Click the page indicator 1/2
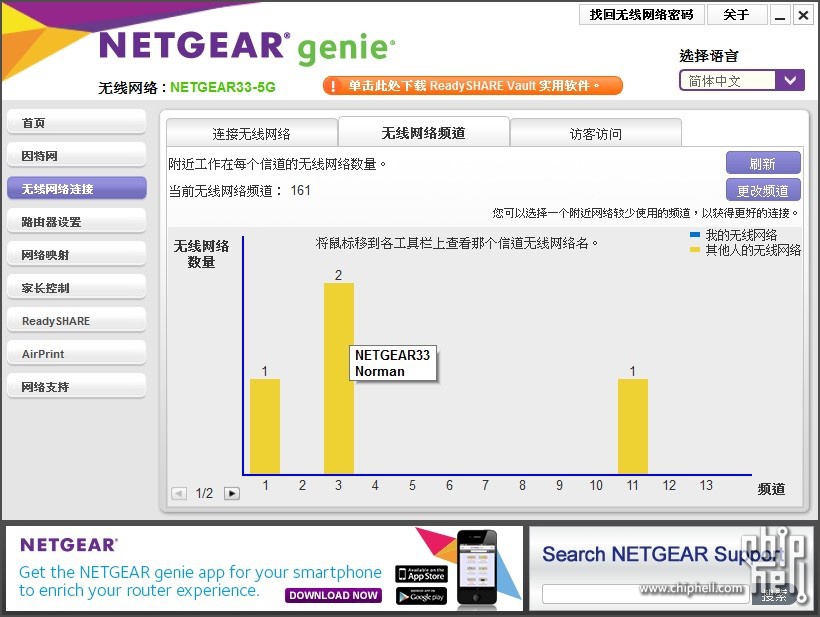The image size is (820, 617). pyautogui.click(x=204, y=493)
